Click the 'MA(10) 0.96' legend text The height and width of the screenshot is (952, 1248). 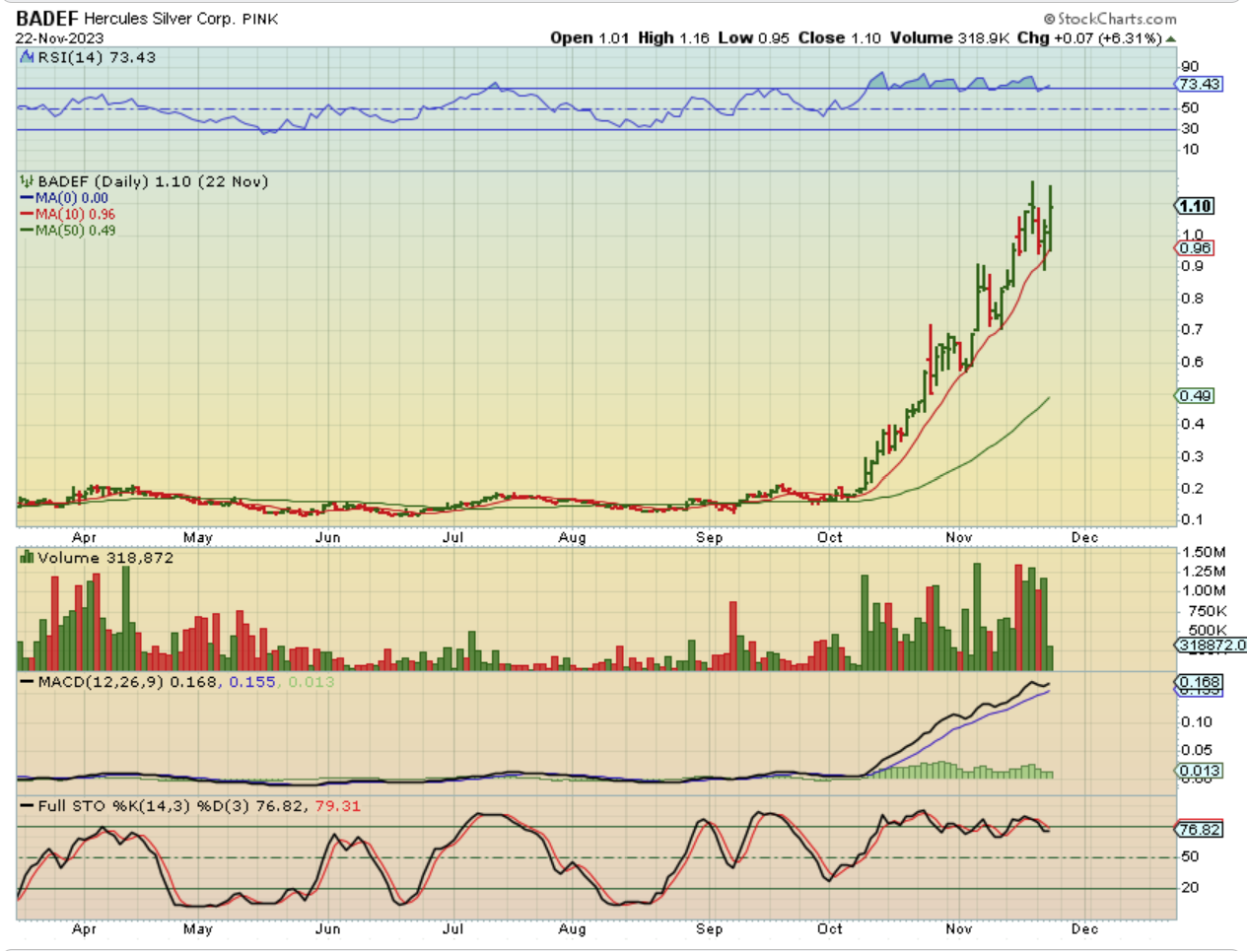(x=75, y=214)
